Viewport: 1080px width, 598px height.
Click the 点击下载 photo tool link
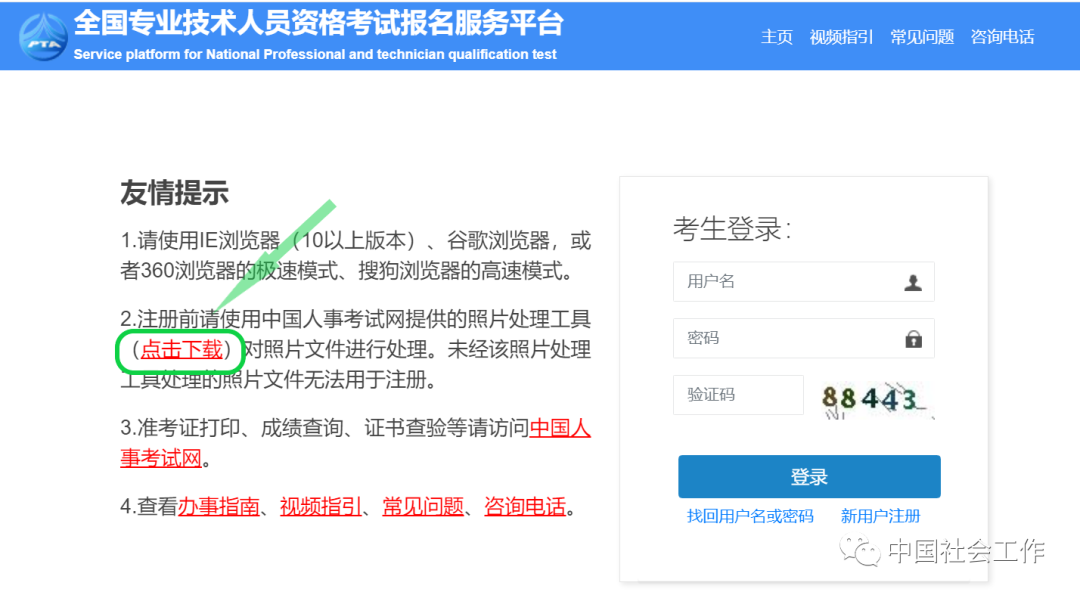[x=182, y=349]
